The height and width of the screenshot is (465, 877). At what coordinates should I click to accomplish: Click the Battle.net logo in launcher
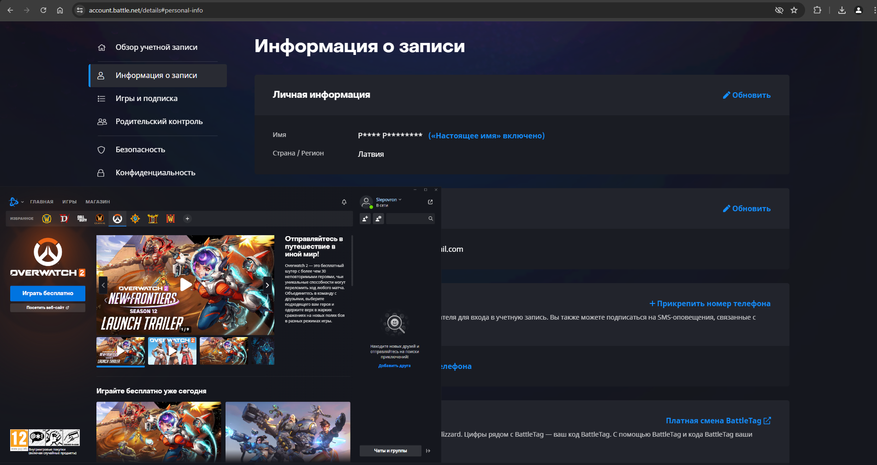coord(13,201)
